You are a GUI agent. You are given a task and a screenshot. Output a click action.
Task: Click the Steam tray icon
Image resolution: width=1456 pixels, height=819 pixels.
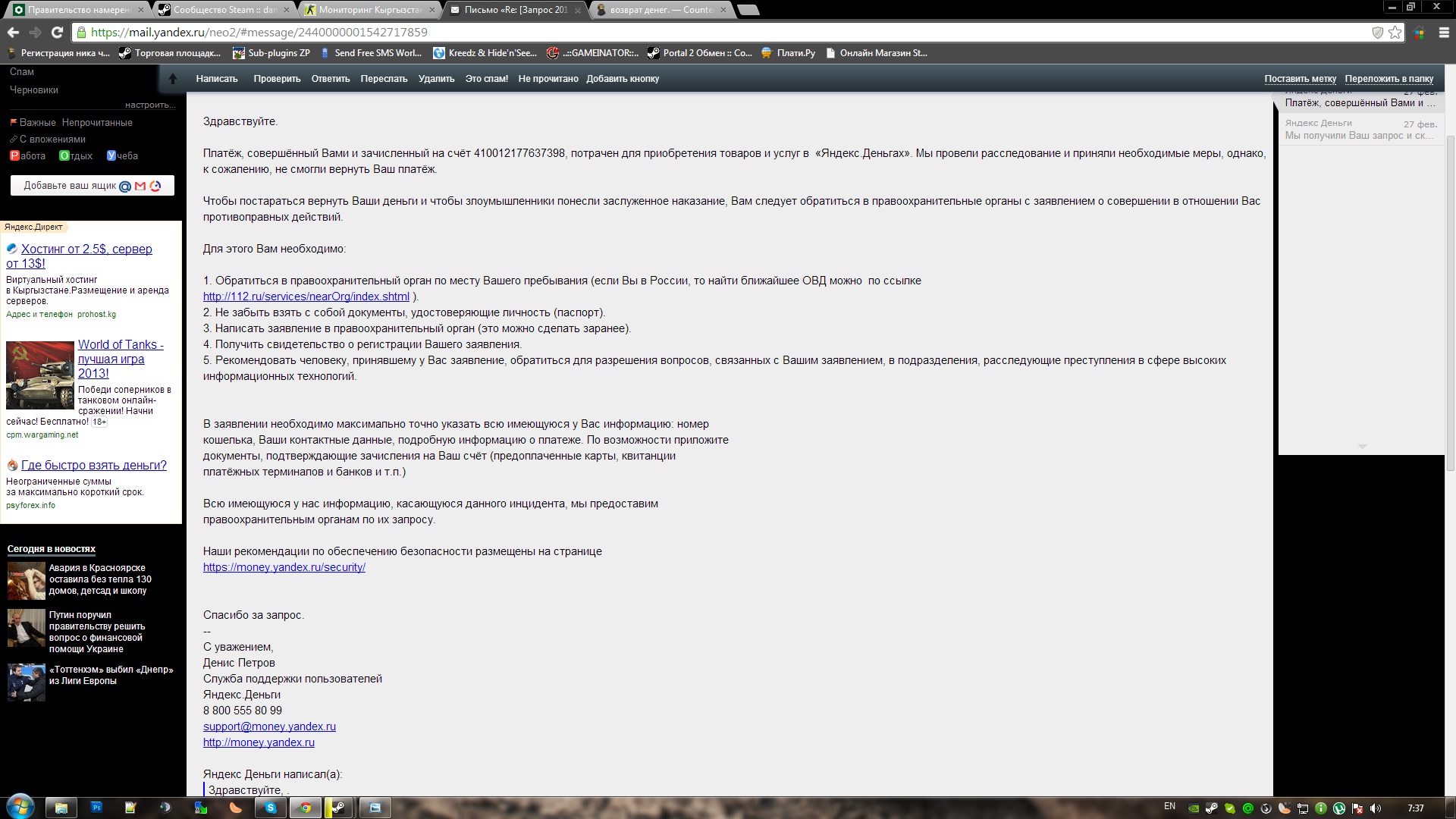tap(1212, 808)
